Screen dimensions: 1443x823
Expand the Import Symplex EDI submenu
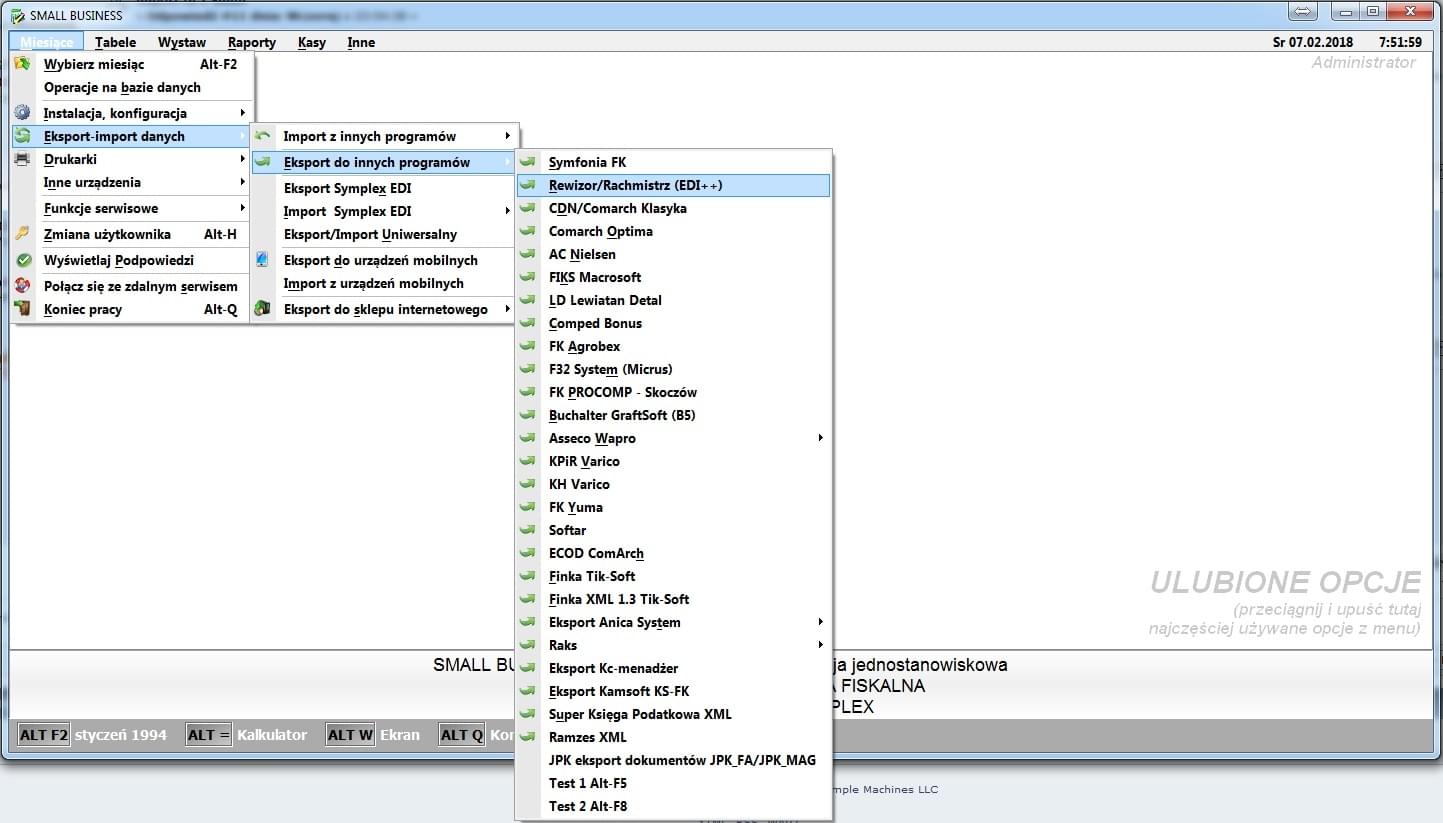coord(384,211)
